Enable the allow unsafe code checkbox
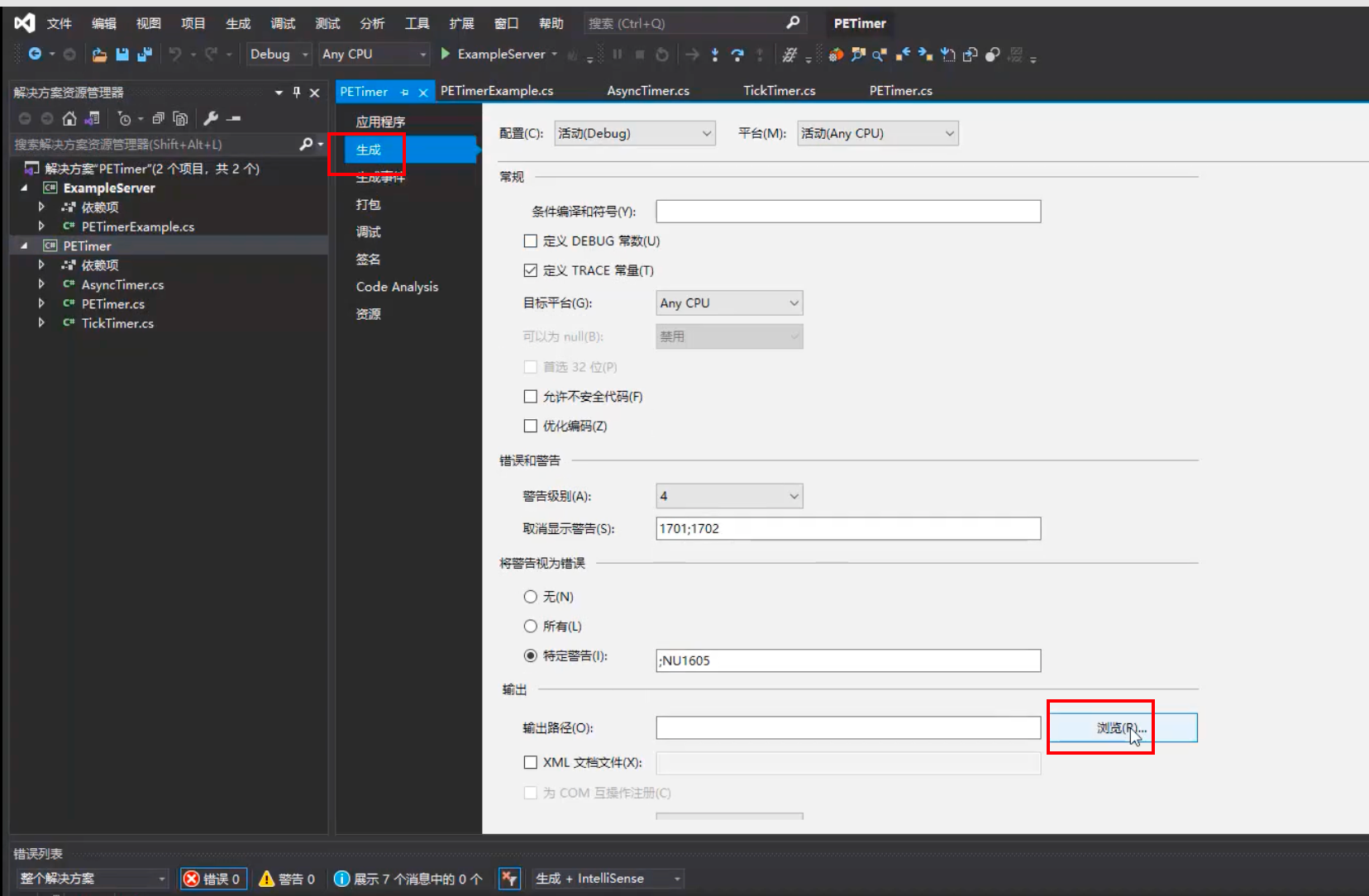This screenshot has width=1369, height=896. pyautogui.click(x=531, y=397)
